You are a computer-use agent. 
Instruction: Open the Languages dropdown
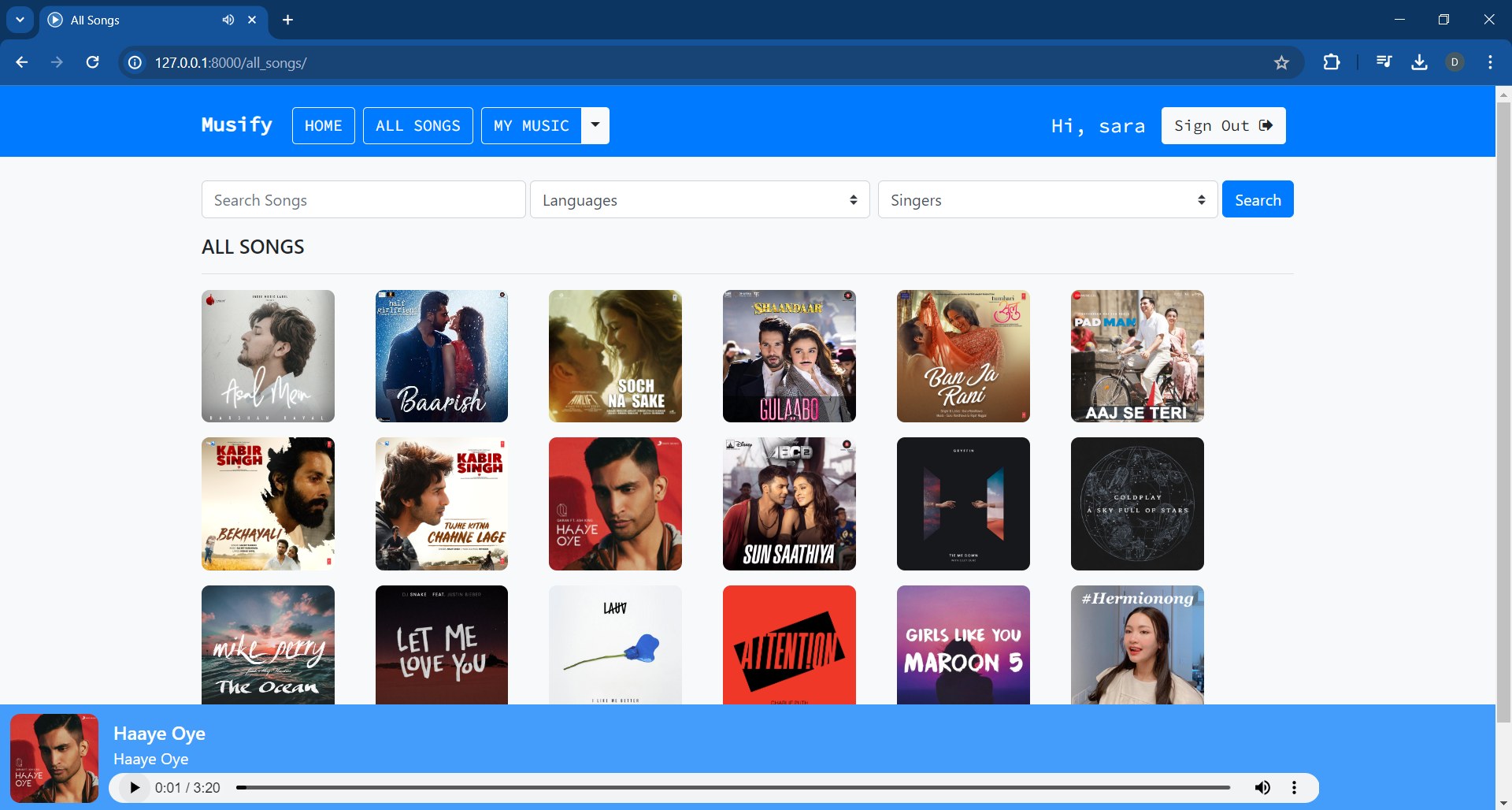(x=699, y=199)
